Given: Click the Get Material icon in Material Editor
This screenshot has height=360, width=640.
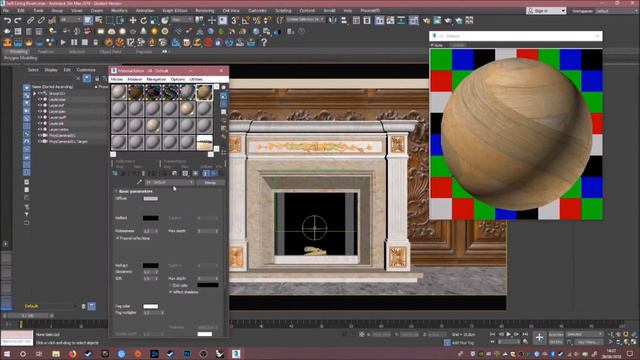Looking at the screenshot, I should pyautogui.click(x=115, y=173).
